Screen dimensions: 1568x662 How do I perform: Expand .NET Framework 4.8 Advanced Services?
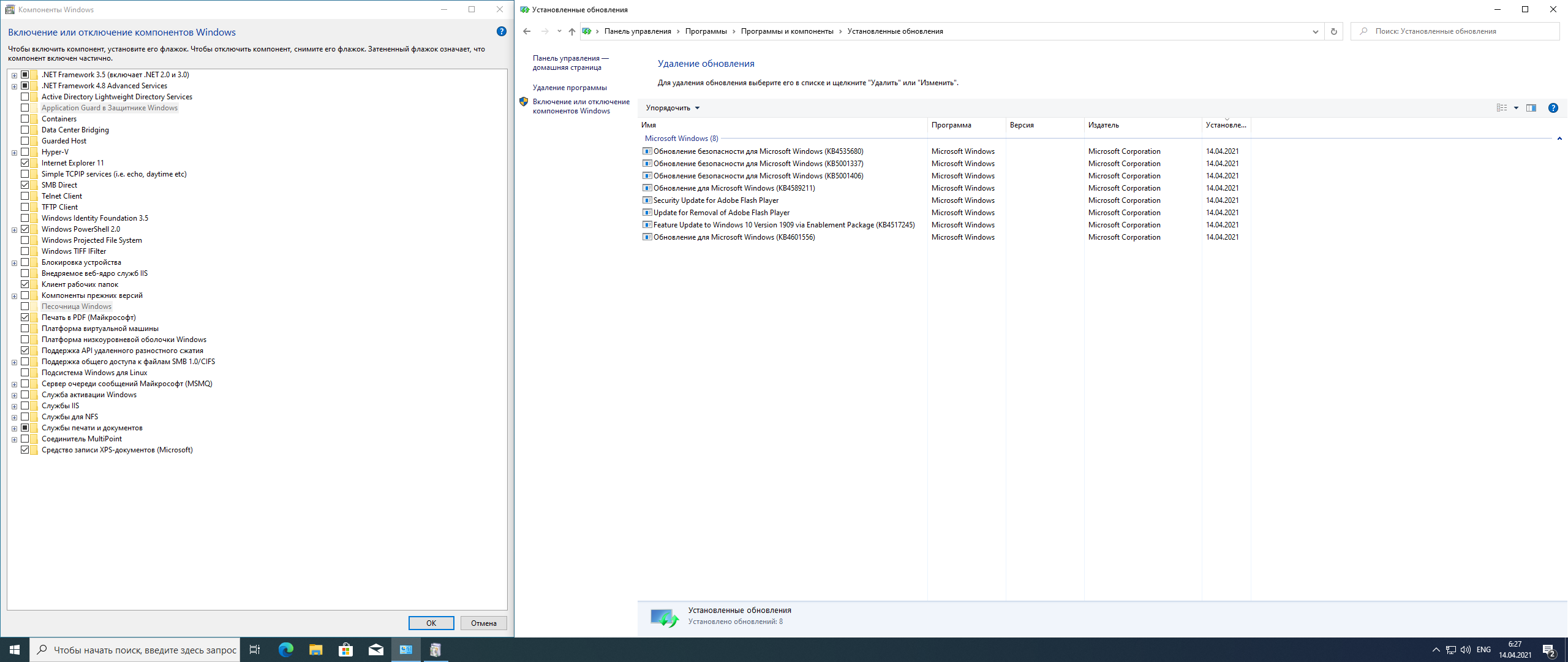pyautogui.click(x=14, y=86)
